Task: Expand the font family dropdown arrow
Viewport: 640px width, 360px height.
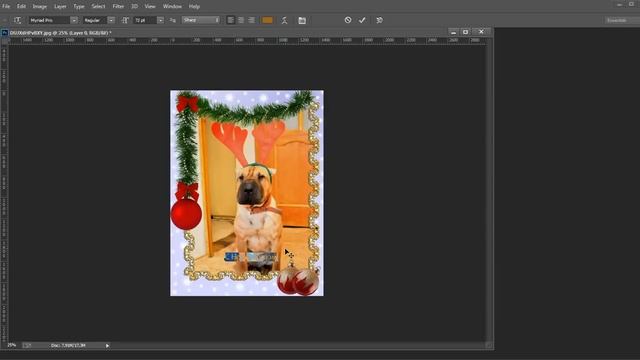Action: click(x=74, y=20)
